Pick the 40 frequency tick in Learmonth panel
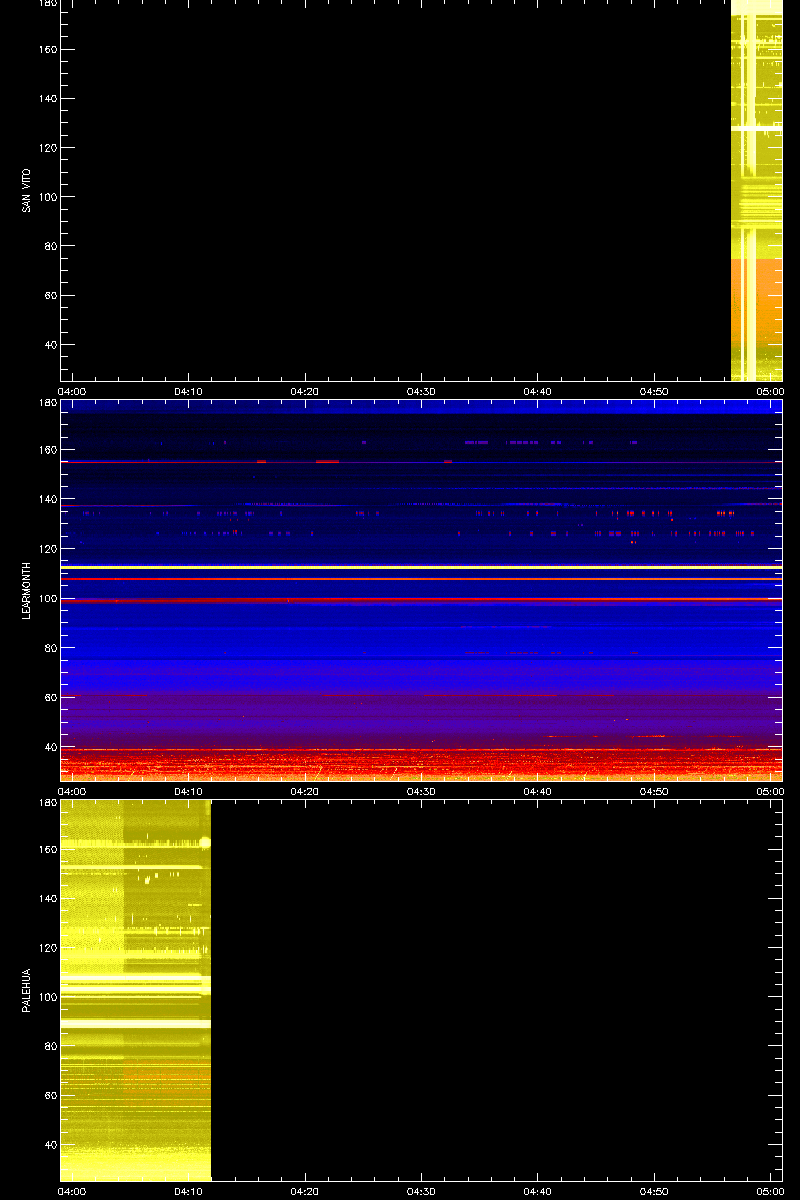 click(50, 746)
